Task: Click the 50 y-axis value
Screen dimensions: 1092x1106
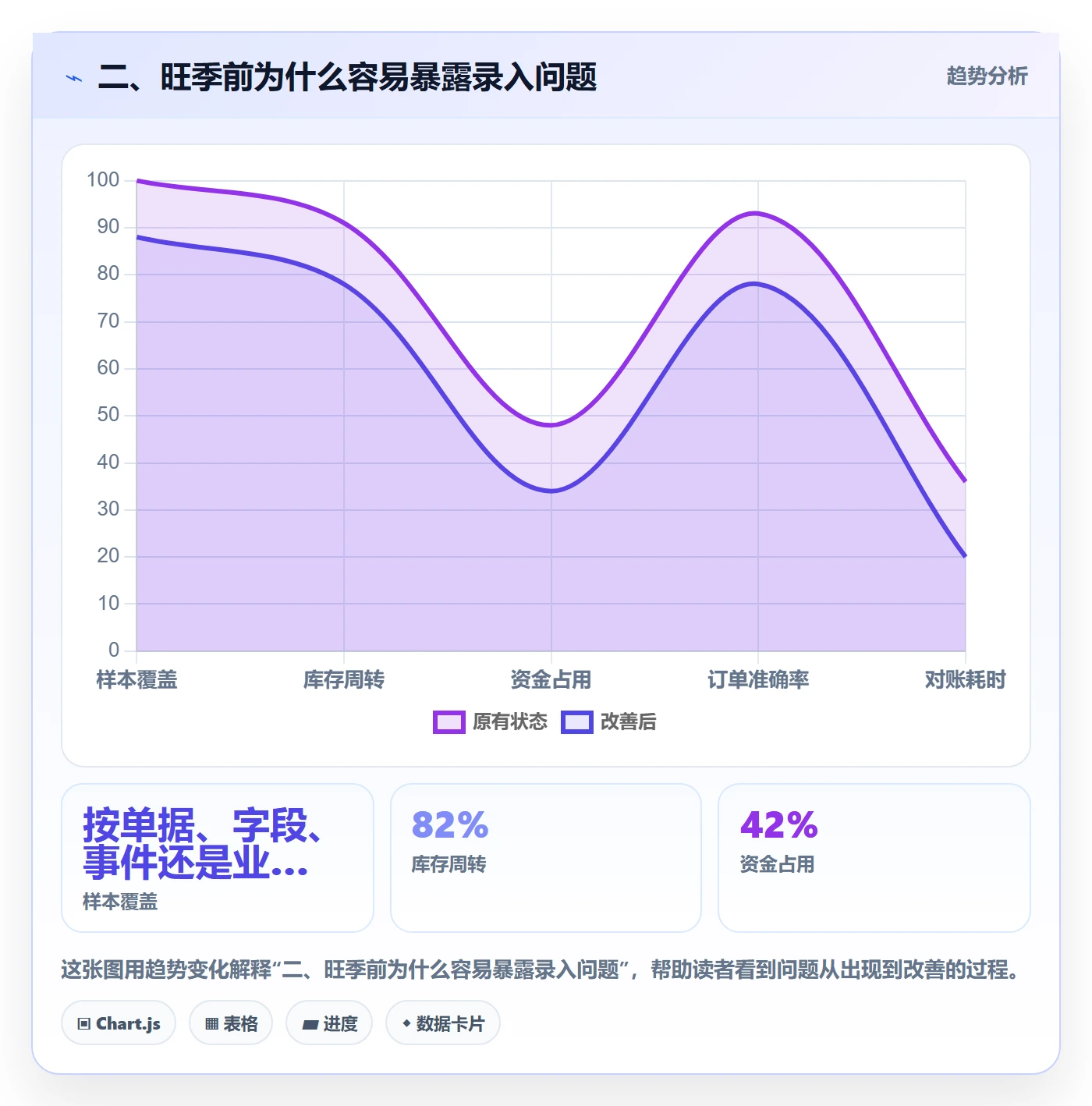Action: 108,415
